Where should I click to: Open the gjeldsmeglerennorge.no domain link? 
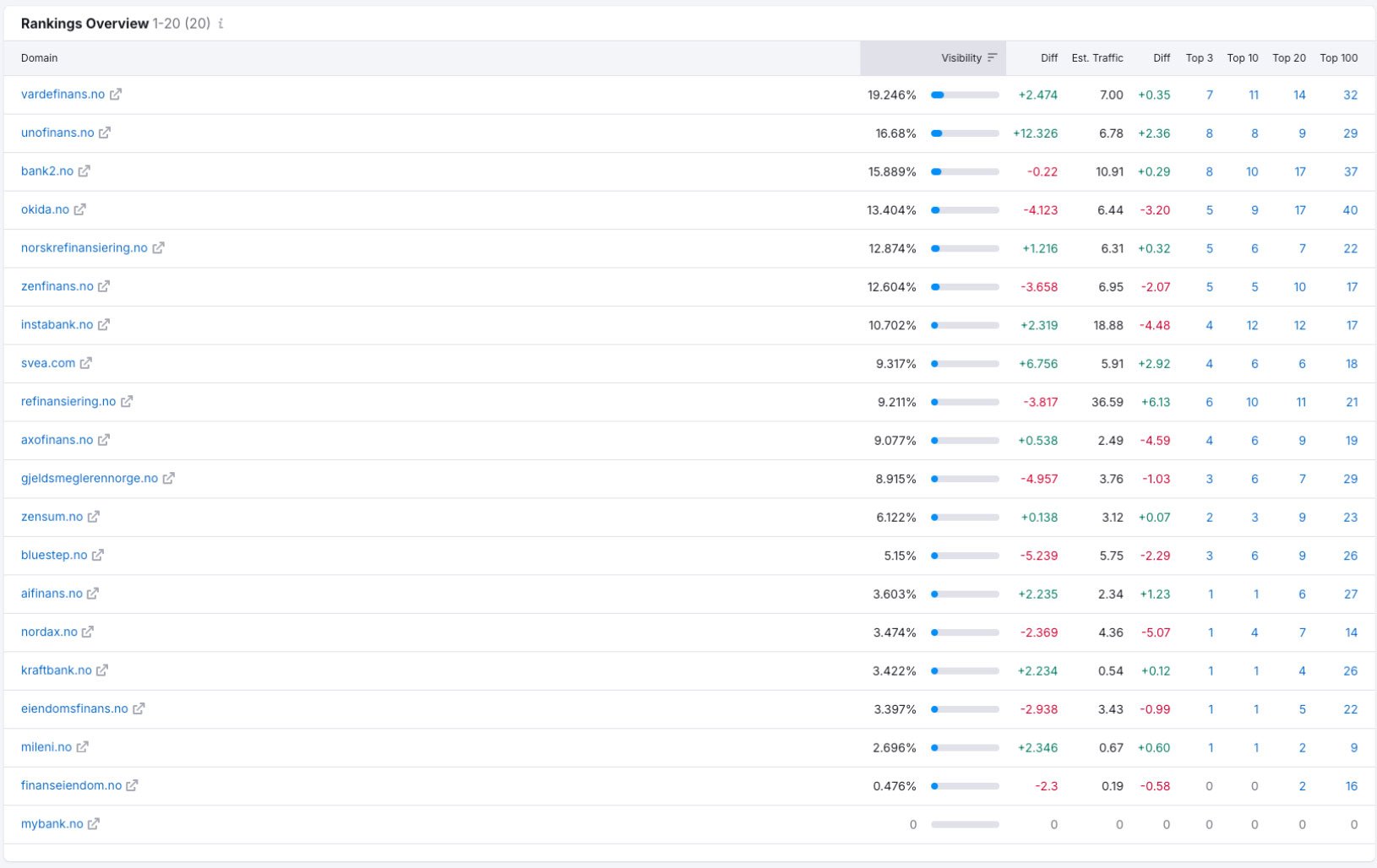click(x=90, y=479)
